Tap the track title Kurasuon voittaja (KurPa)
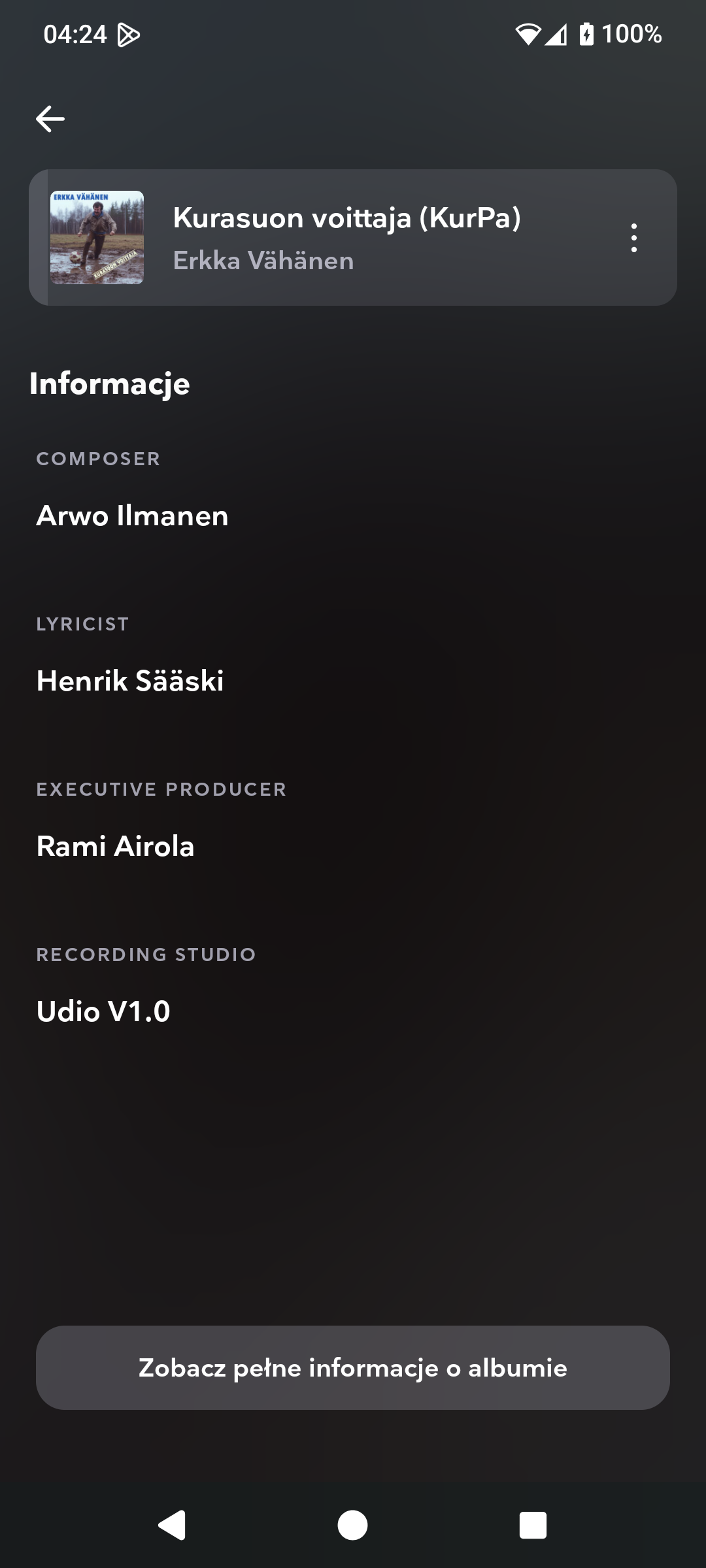 [346, 218]
